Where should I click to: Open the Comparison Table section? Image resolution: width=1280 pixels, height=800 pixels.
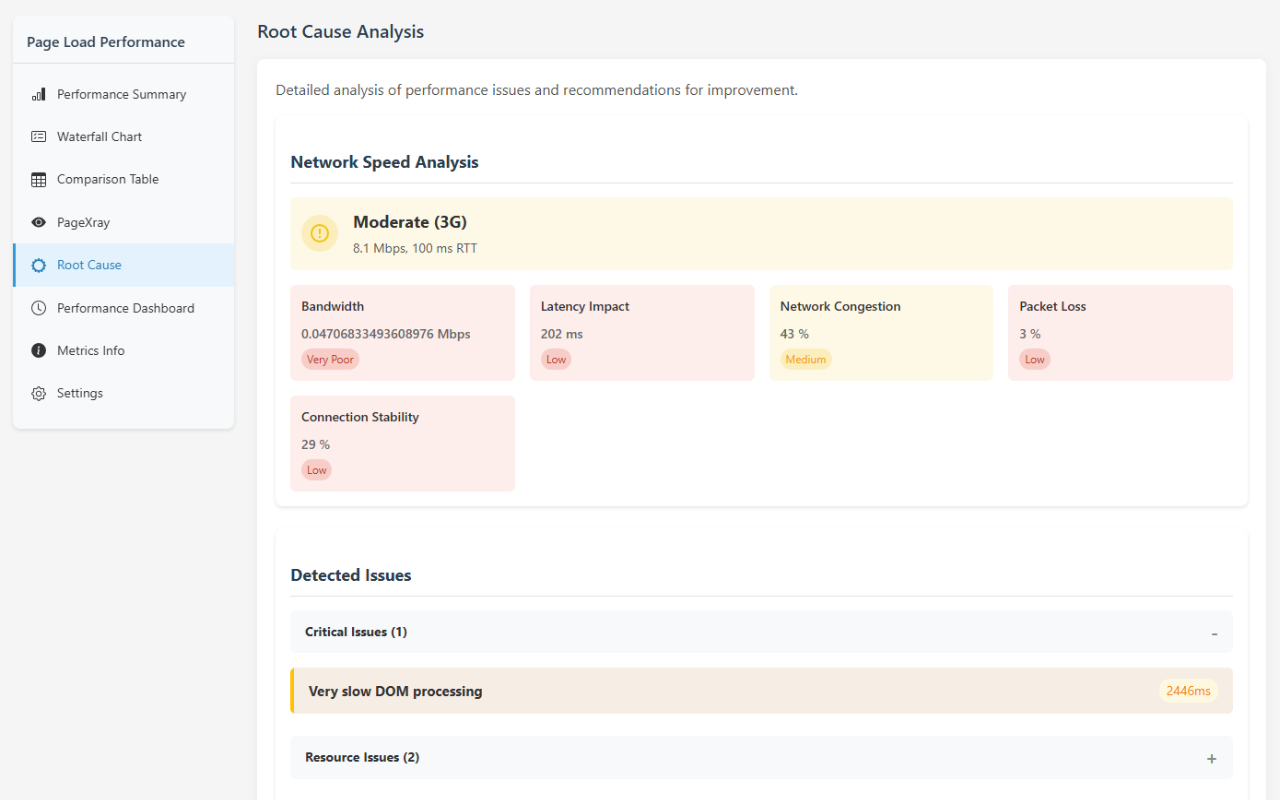click(x=124, y=180)
